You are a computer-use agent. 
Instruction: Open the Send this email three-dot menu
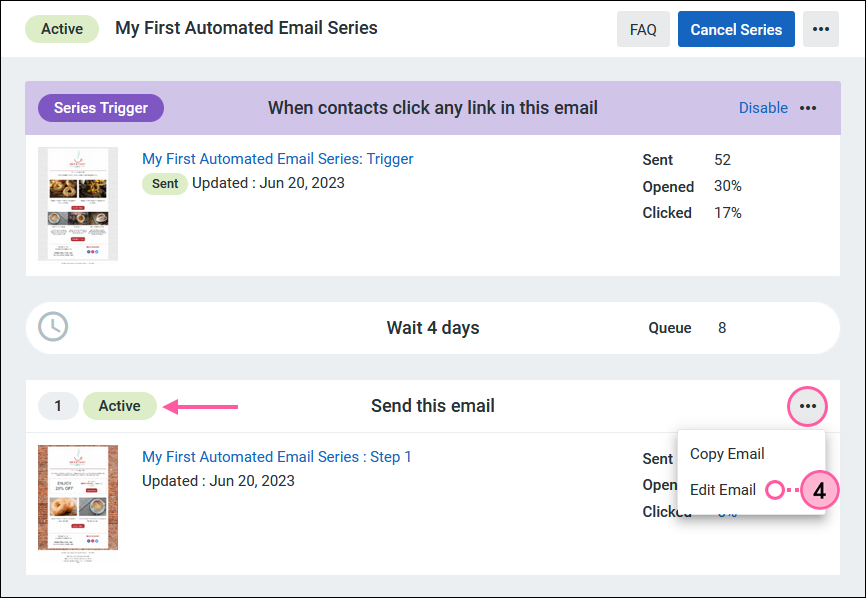tap(807, 406)
